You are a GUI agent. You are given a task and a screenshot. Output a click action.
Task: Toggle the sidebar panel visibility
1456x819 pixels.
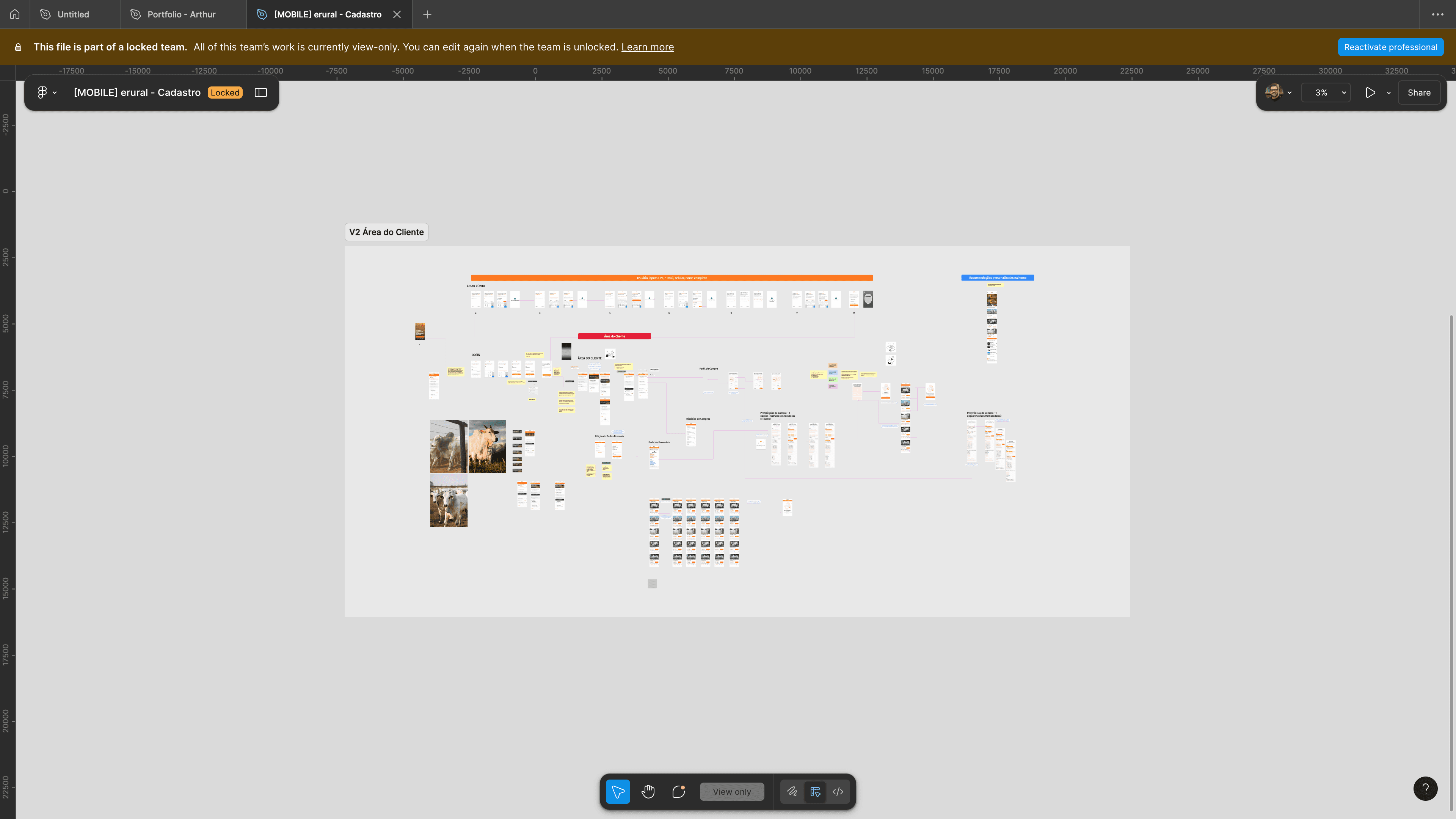(x=260, y=93)
